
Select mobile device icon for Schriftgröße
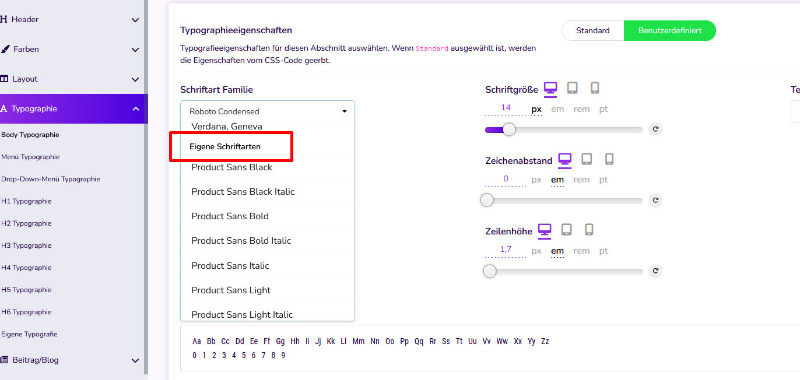595,89
